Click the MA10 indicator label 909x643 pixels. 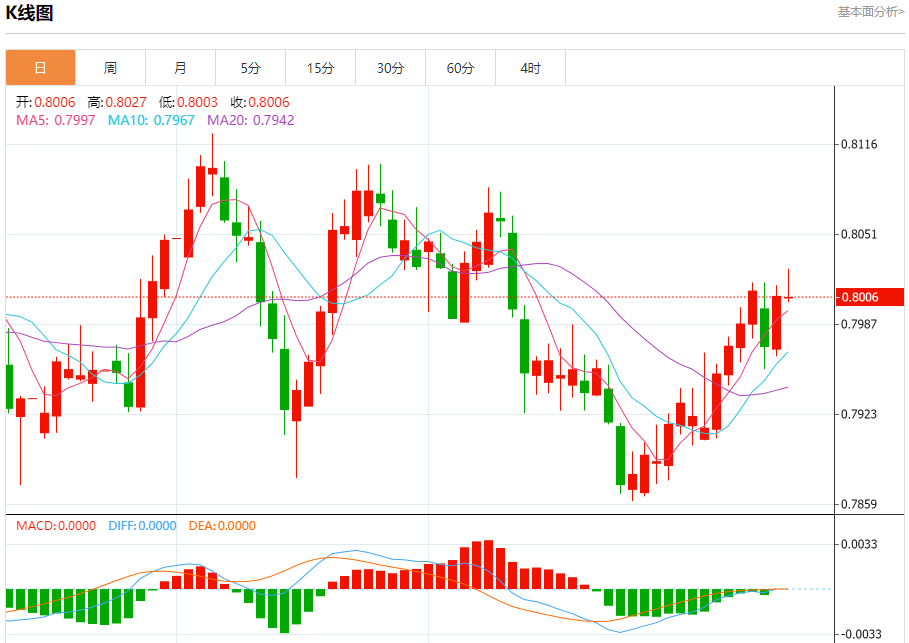point(151,120)
